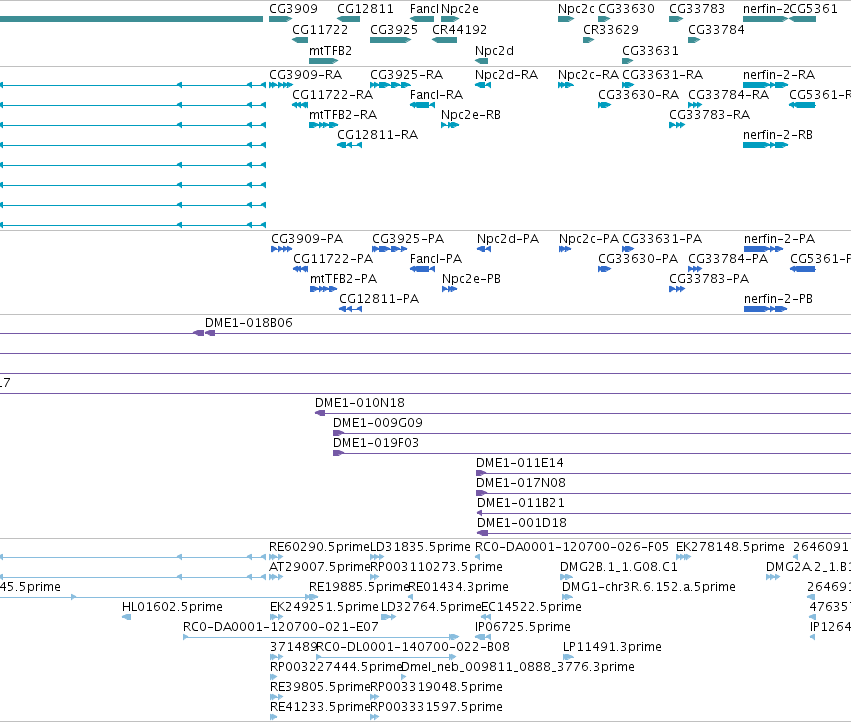
Task: Click the Npc2c gene label
Action: pos(576,9)
